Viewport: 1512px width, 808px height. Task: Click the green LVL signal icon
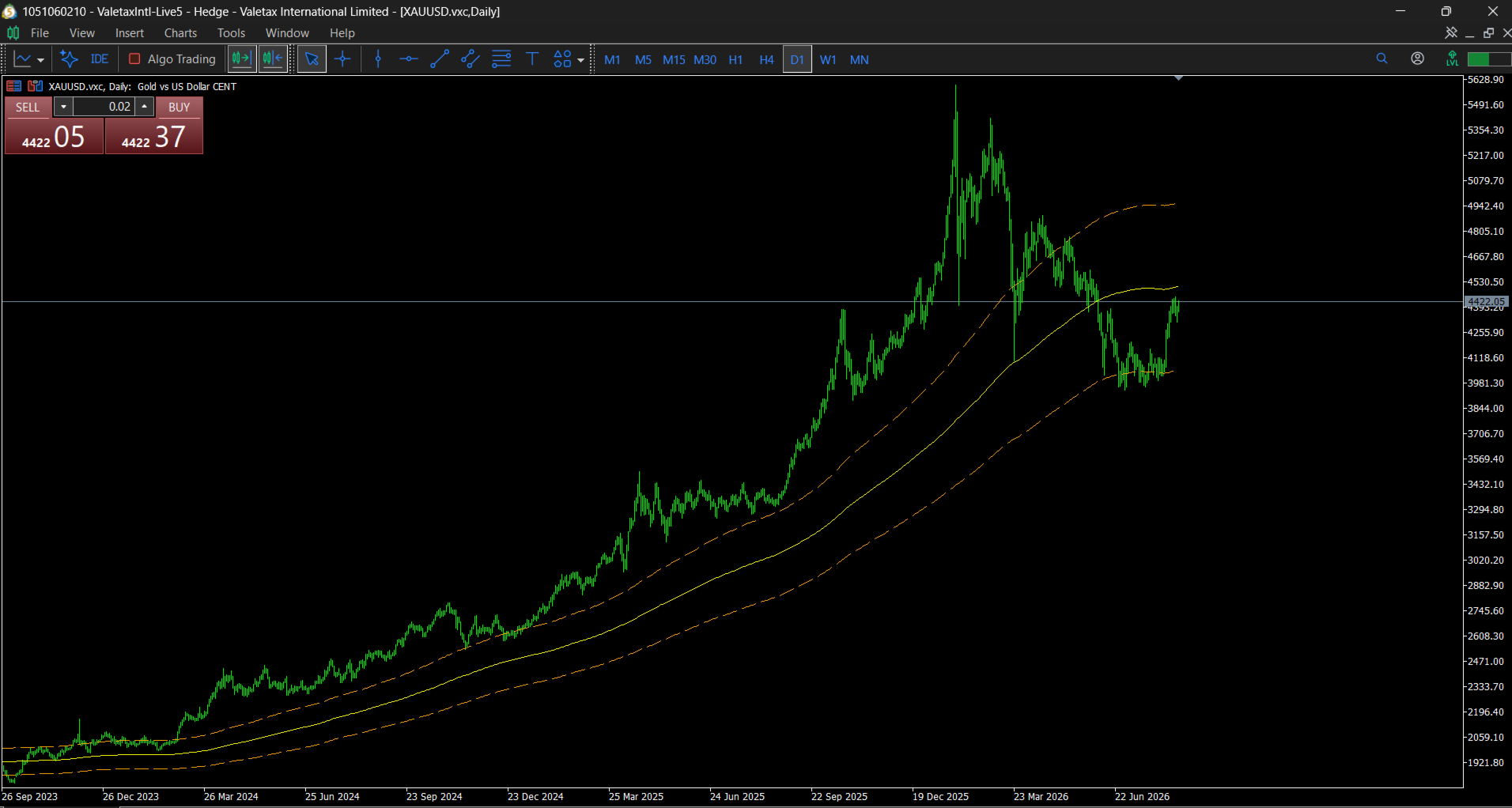click(x=1452, y=59)
